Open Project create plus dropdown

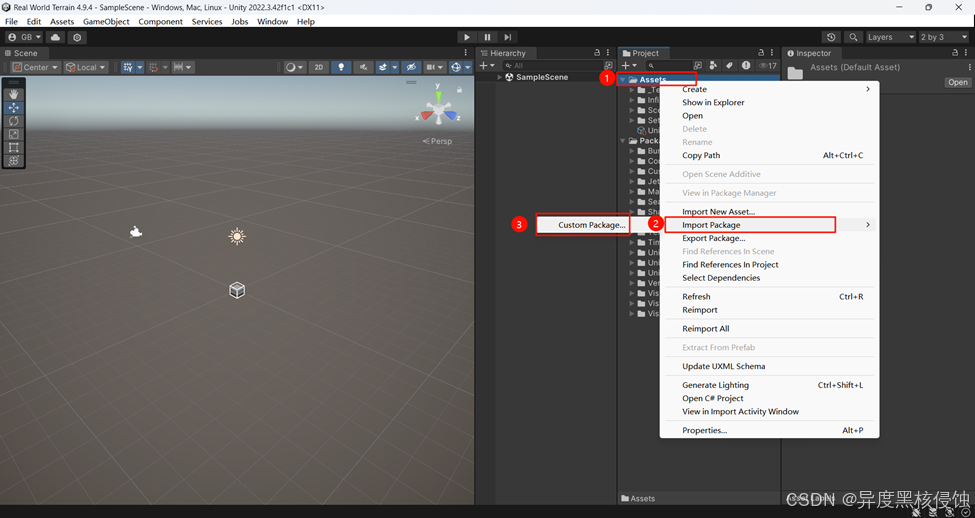click(x=630, y=65)
